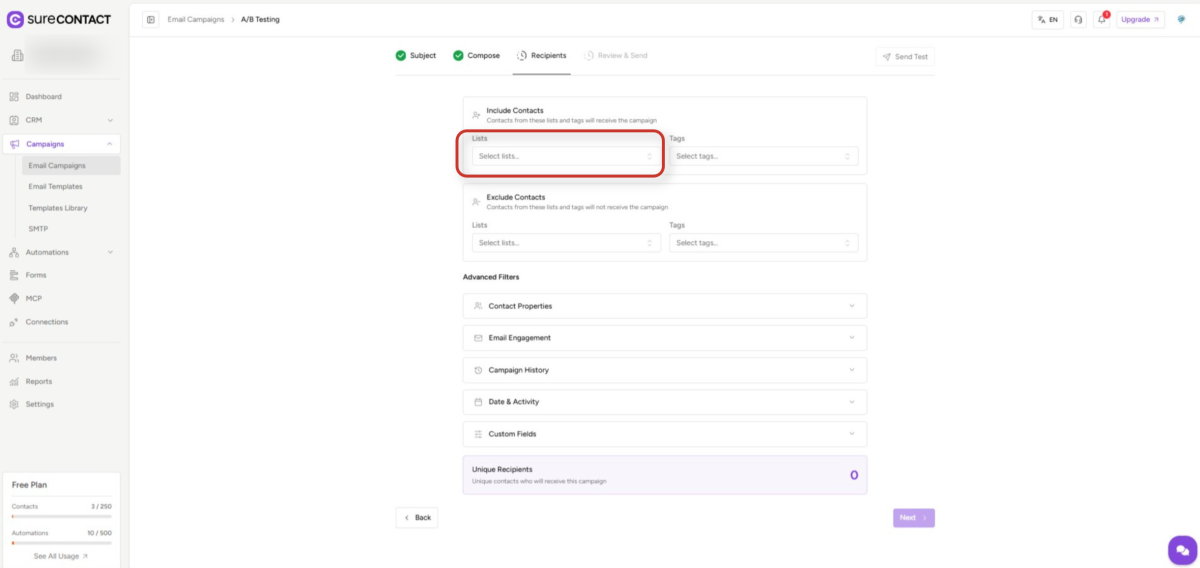Click the workspace building icon
This screenshot has height=568, width=1200.
(18, 57)
